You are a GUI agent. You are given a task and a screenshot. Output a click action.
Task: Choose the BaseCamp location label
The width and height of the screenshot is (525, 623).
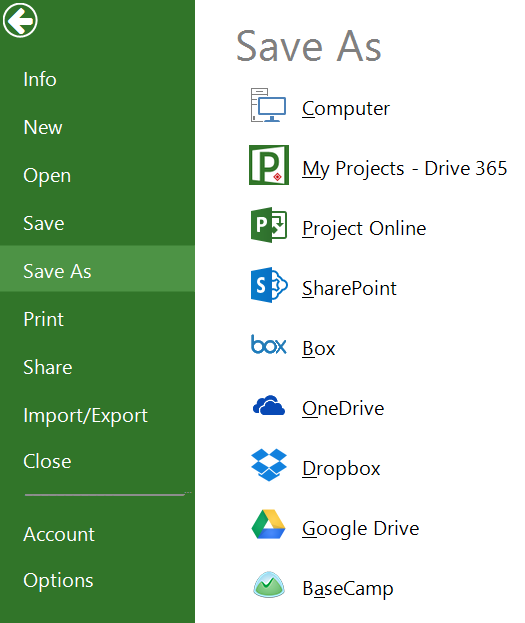click(x=348, y=589)
